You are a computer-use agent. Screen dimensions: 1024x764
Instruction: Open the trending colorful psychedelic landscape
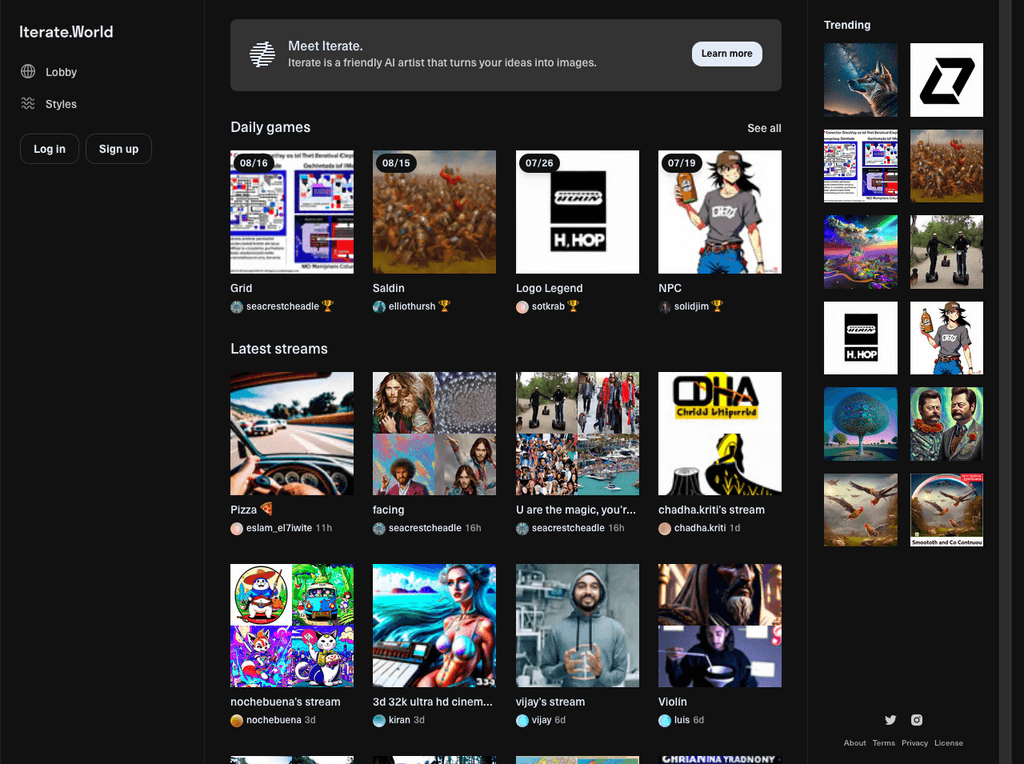[861, 252]
